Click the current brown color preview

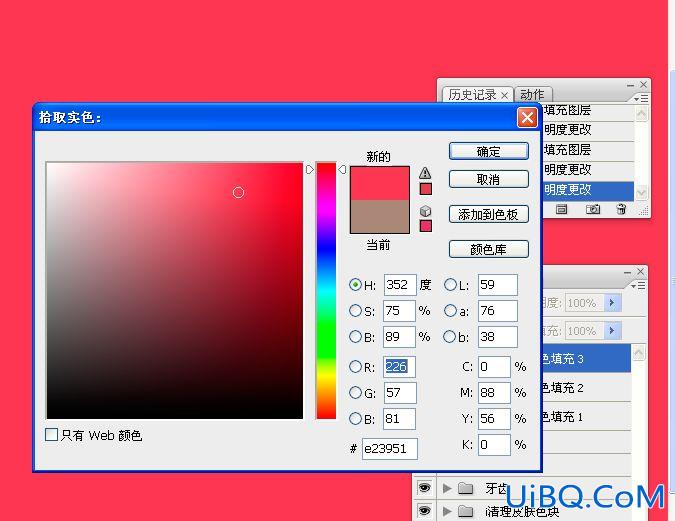[x=380, y=216]
